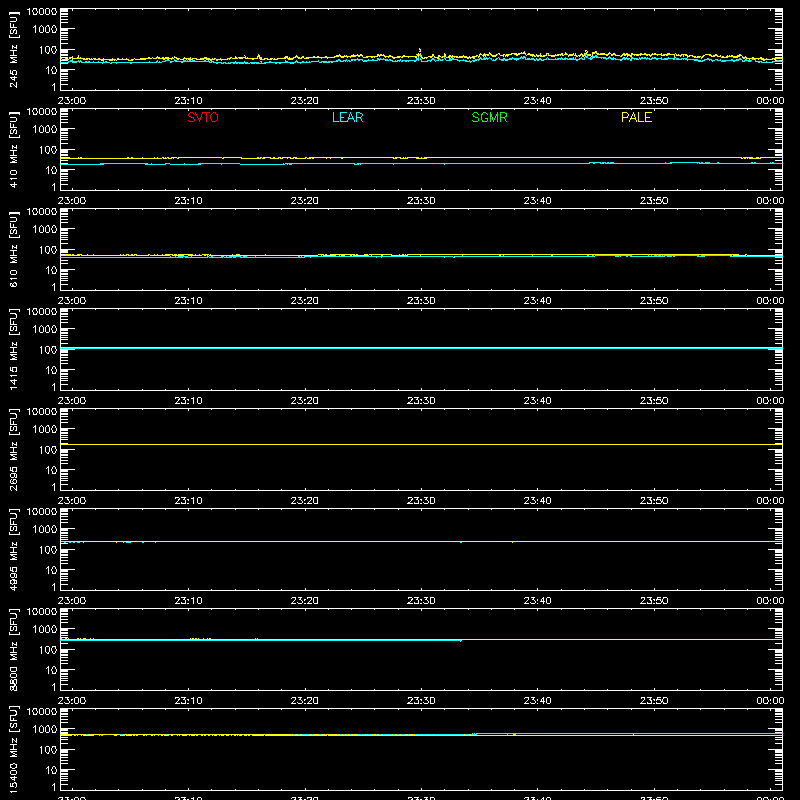Click the red SVTO legend label
This screenshot has width=800, height=800.
203,117
